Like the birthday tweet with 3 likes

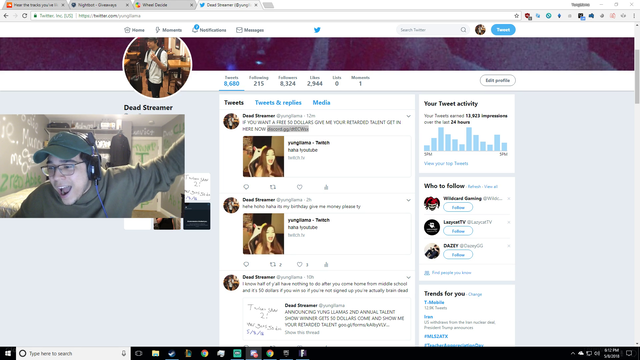[x=302, y=264]
